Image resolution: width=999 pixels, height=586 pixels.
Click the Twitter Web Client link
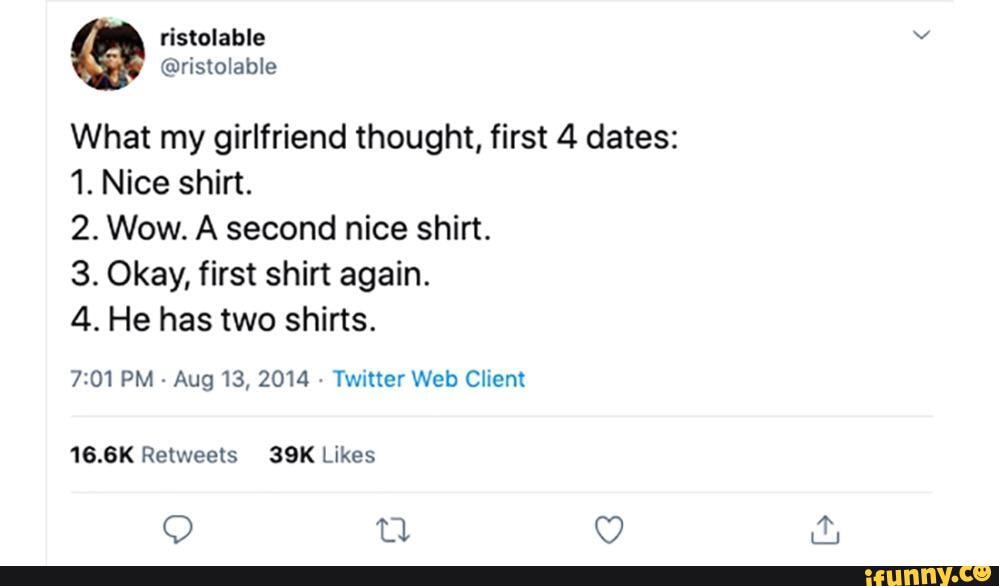click(428, 379)
